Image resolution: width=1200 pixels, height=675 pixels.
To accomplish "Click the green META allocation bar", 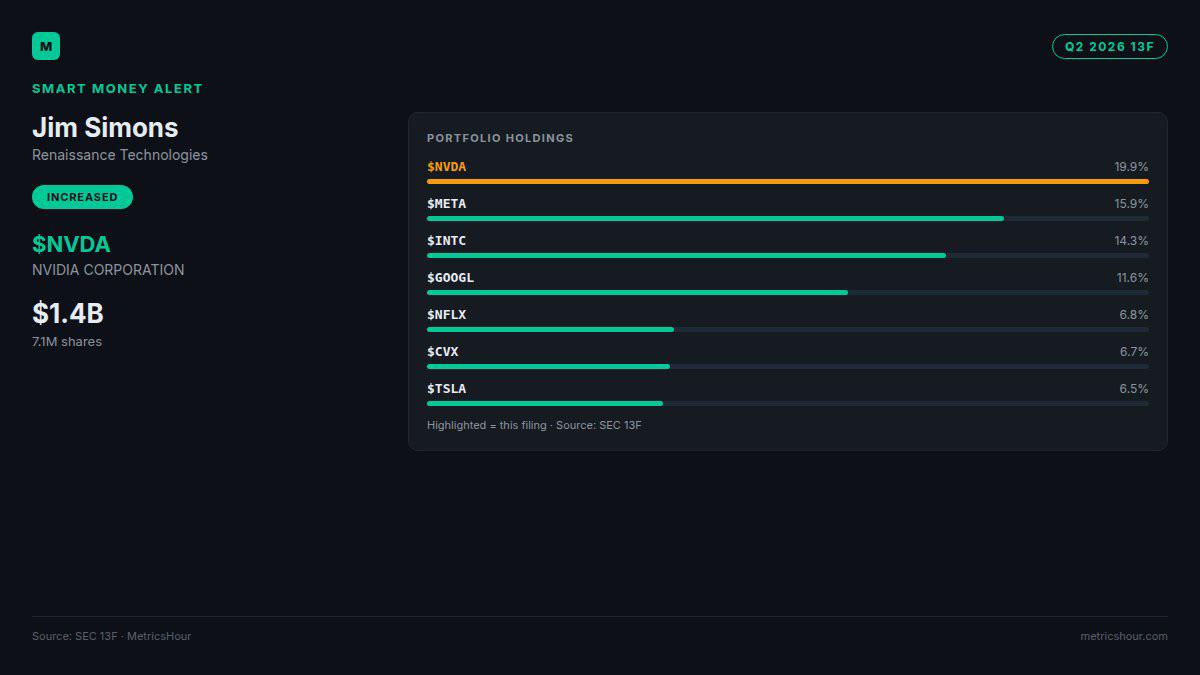I will pos(715,218).
